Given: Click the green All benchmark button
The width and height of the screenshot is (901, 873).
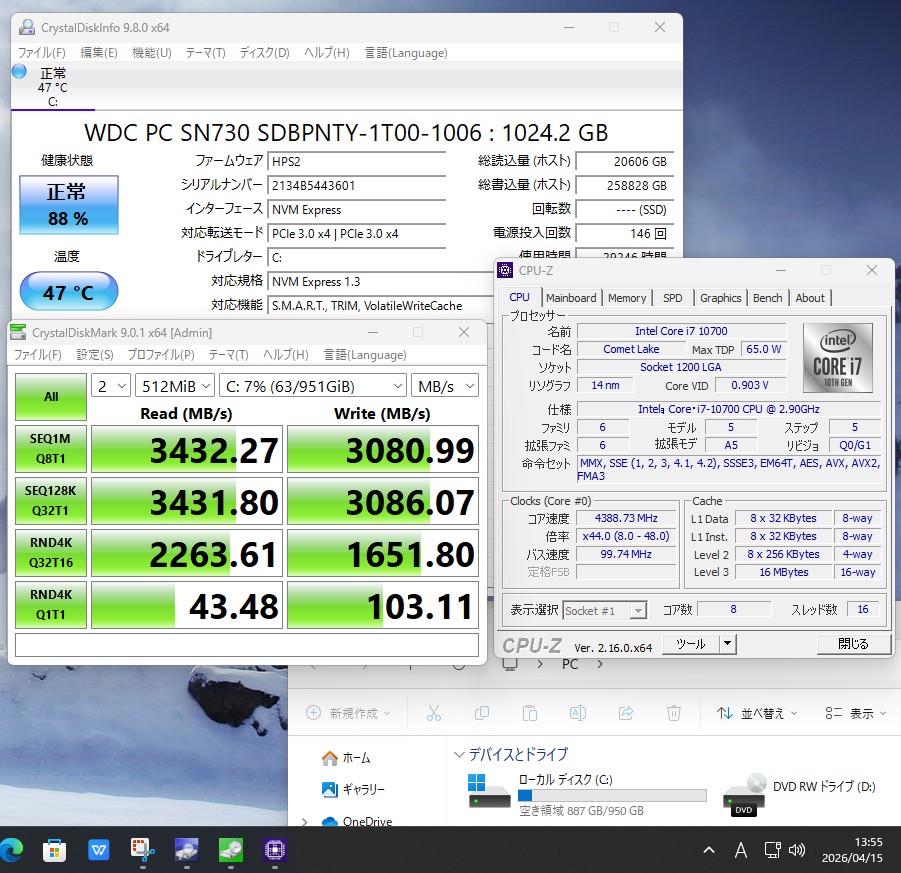Looking at the screenshot, I should click(51, 396).
